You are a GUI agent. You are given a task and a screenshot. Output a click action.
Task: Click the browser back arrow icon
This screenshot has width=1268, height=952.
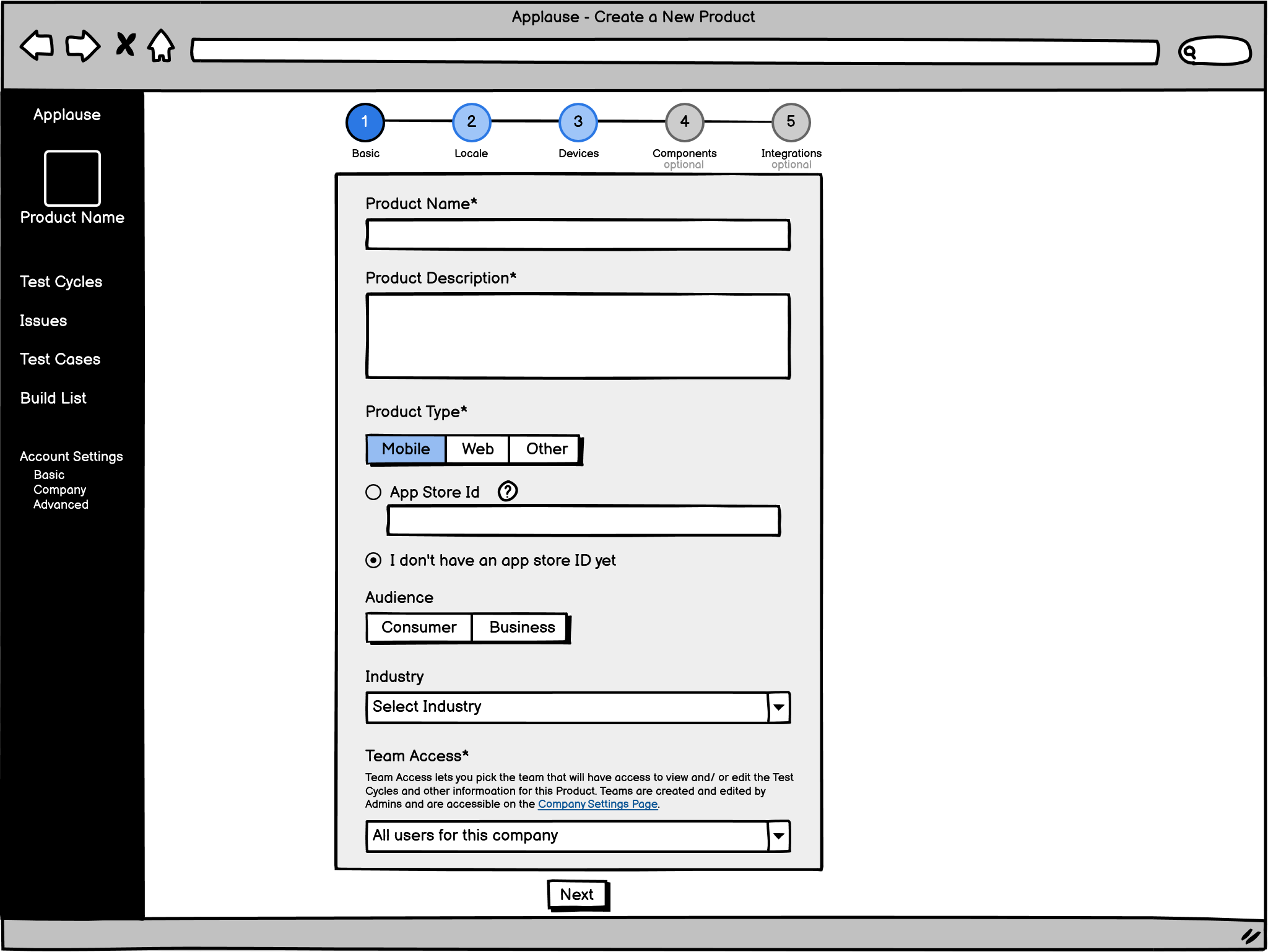coord(37,46)
